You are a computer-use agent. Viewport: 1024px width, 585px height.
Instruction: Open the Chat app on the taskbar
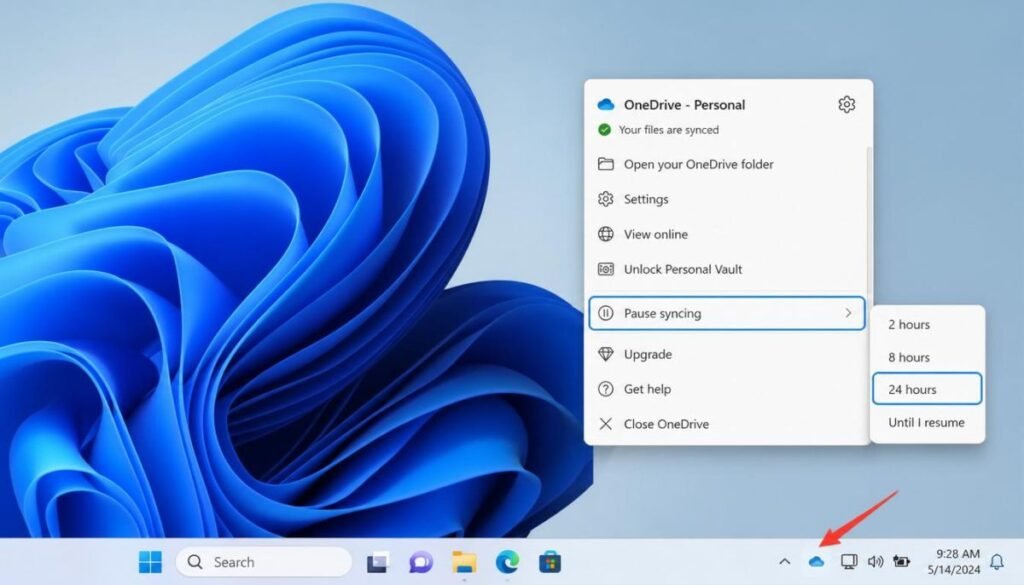[x=421, y=562]
